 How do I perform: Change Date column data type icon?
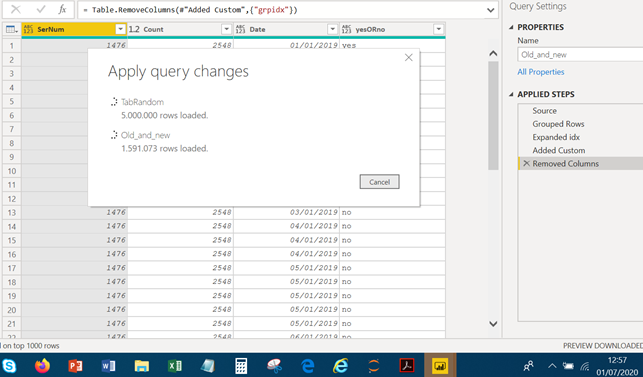pos(240,29)
